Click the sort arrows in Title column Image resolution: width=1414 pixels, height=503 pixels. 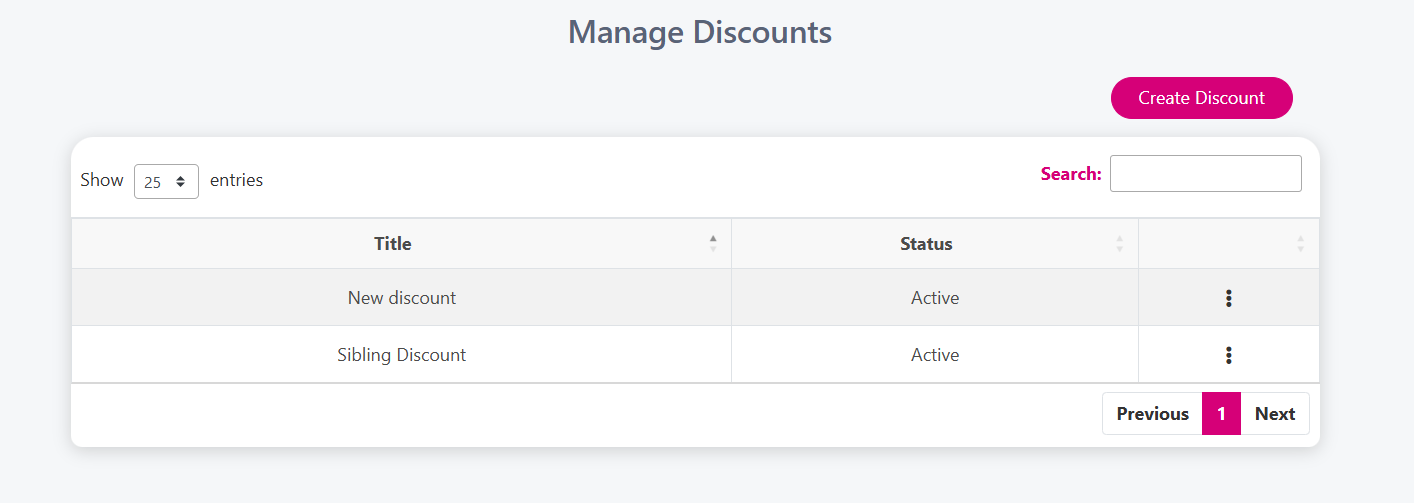click(713, 243)
